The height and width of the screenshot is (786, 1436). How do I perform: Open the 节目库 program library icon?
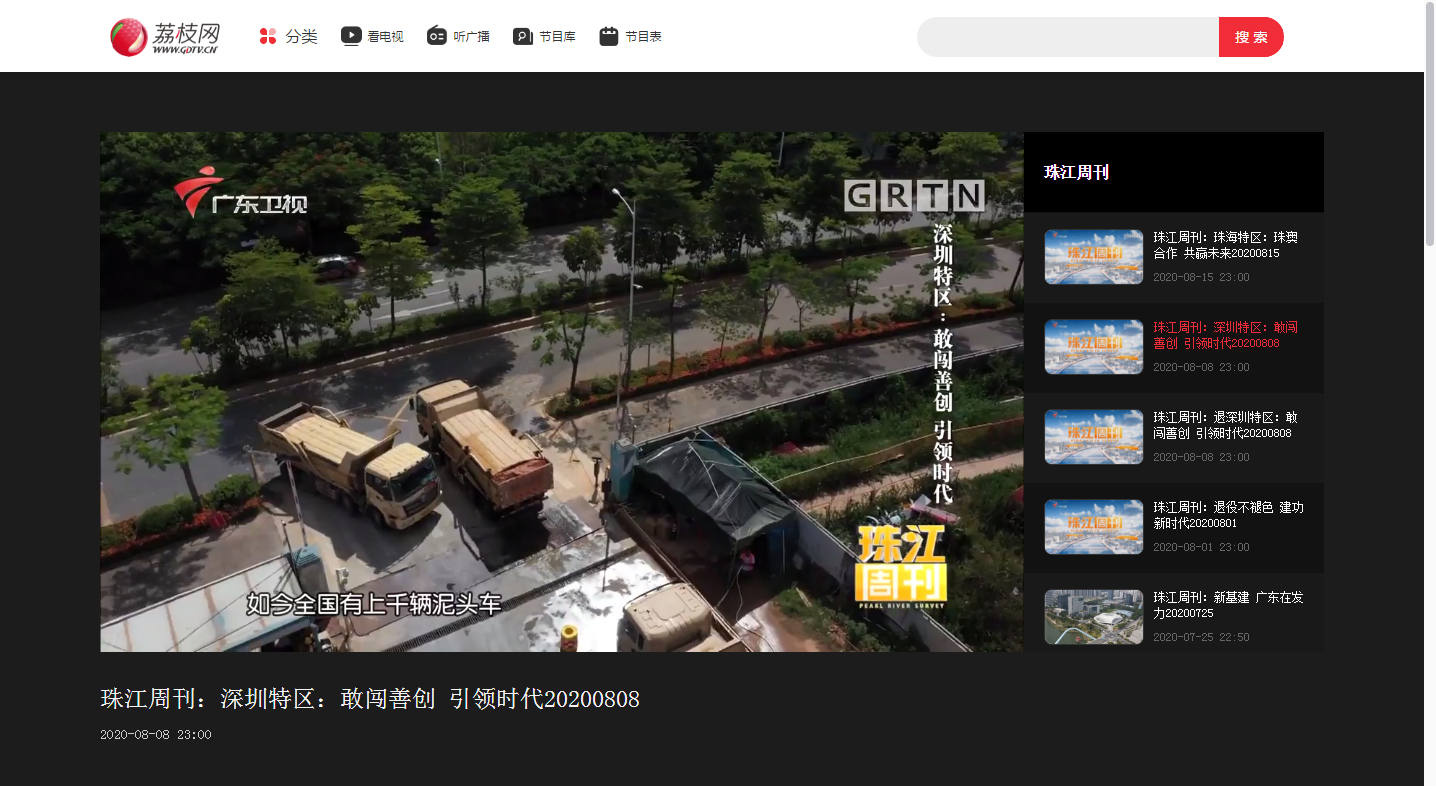click(x=523, y=36)
